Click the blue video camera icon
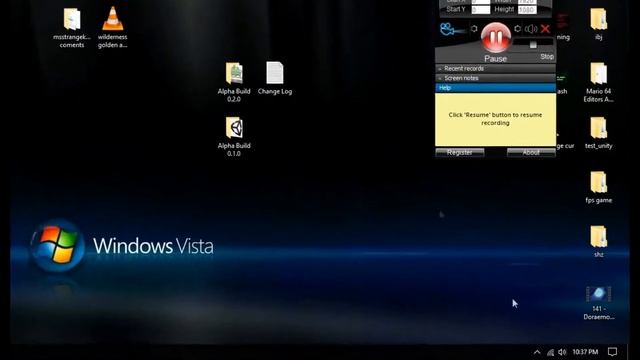Screen dimensions: 640x360 click(x=451, y=29)
